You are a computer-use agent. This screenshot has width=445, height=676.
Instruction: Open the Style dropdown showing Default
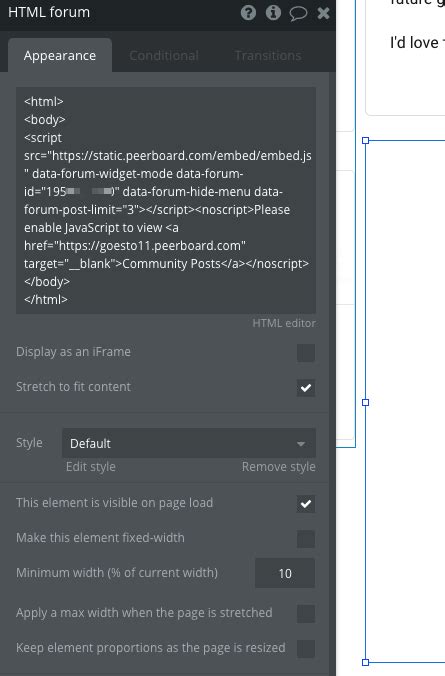click(189, 443)
